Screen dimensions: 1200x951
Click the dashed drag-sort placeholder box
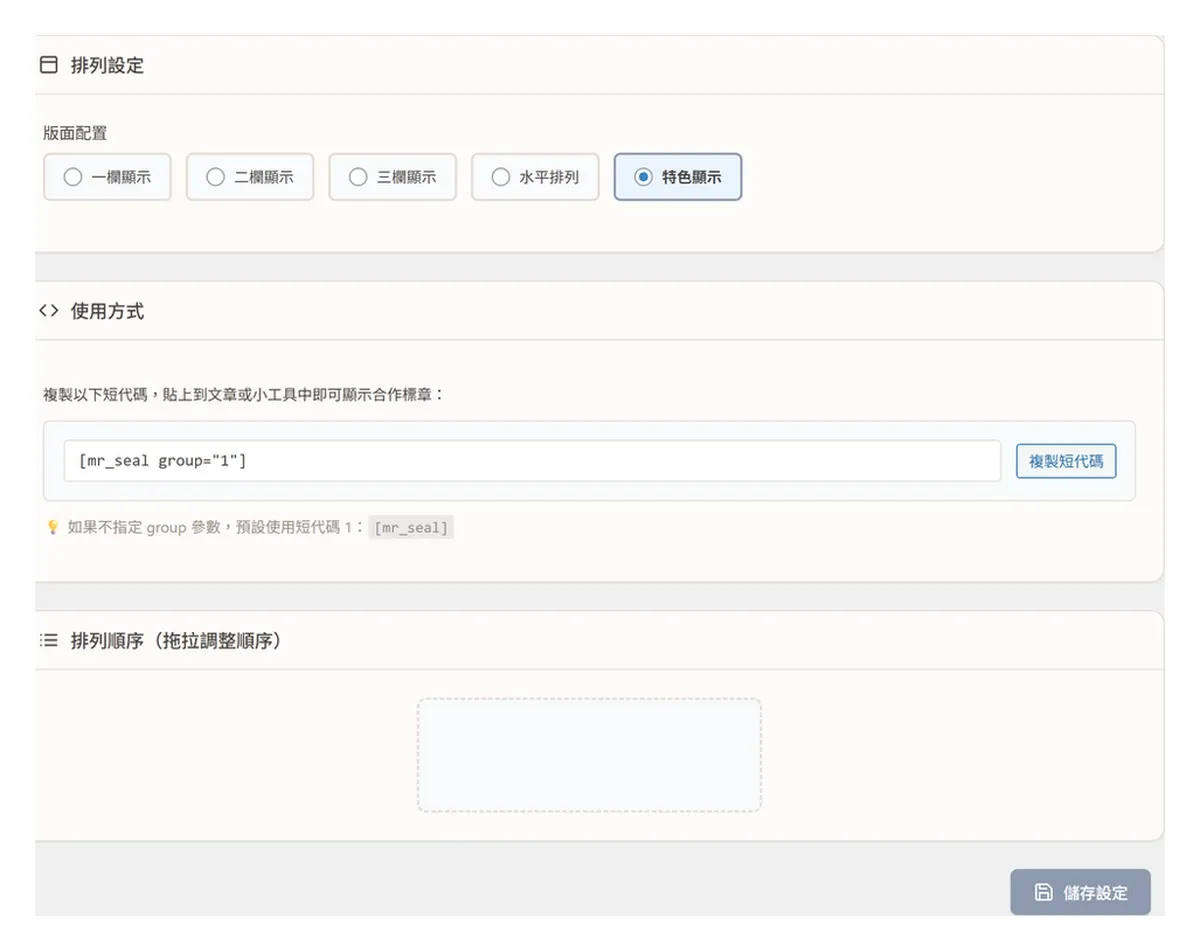(589, 755)
